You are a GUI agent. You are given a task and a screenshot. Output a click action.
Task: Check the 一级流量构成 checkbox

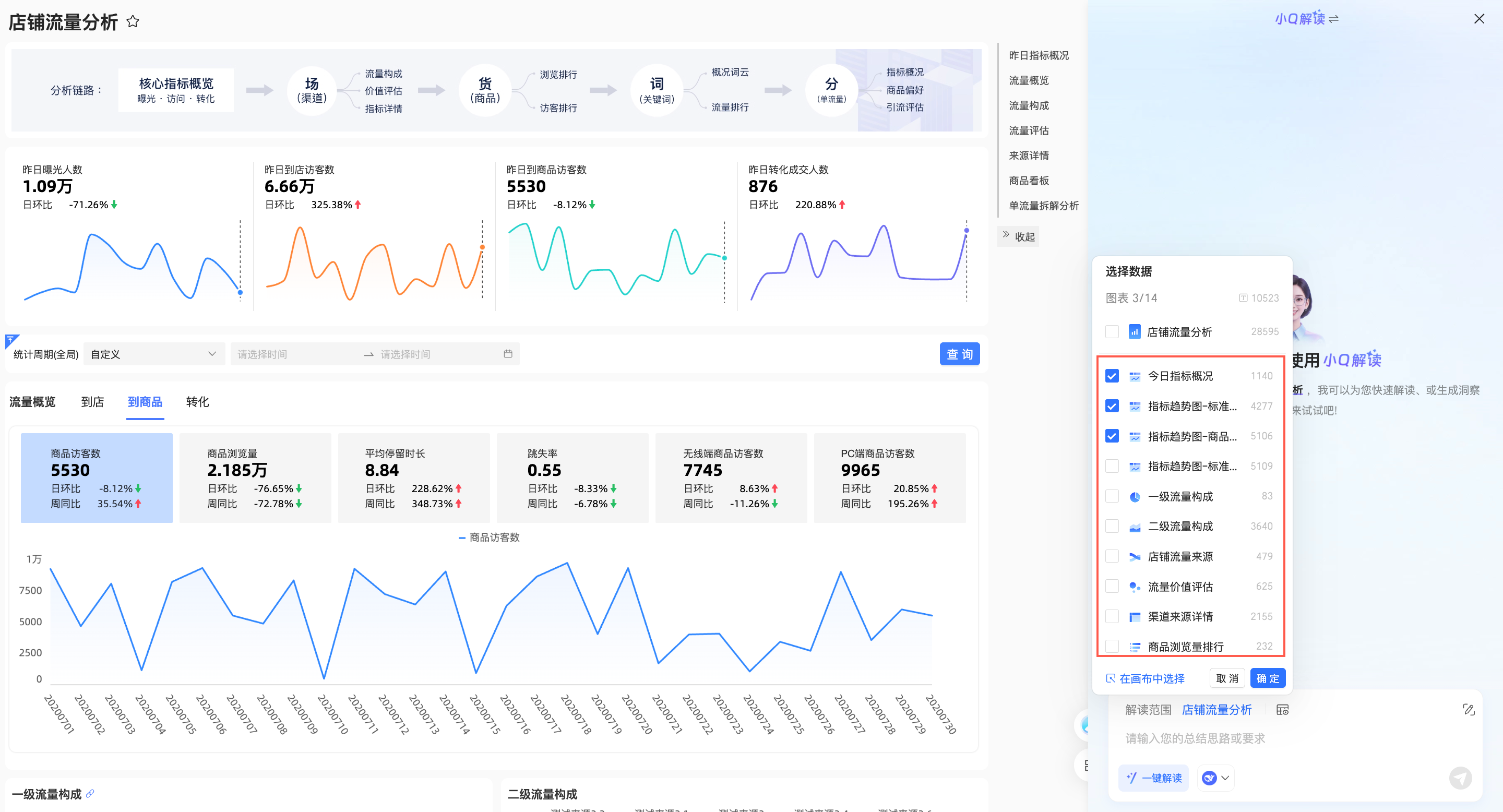click(1112, 496)
